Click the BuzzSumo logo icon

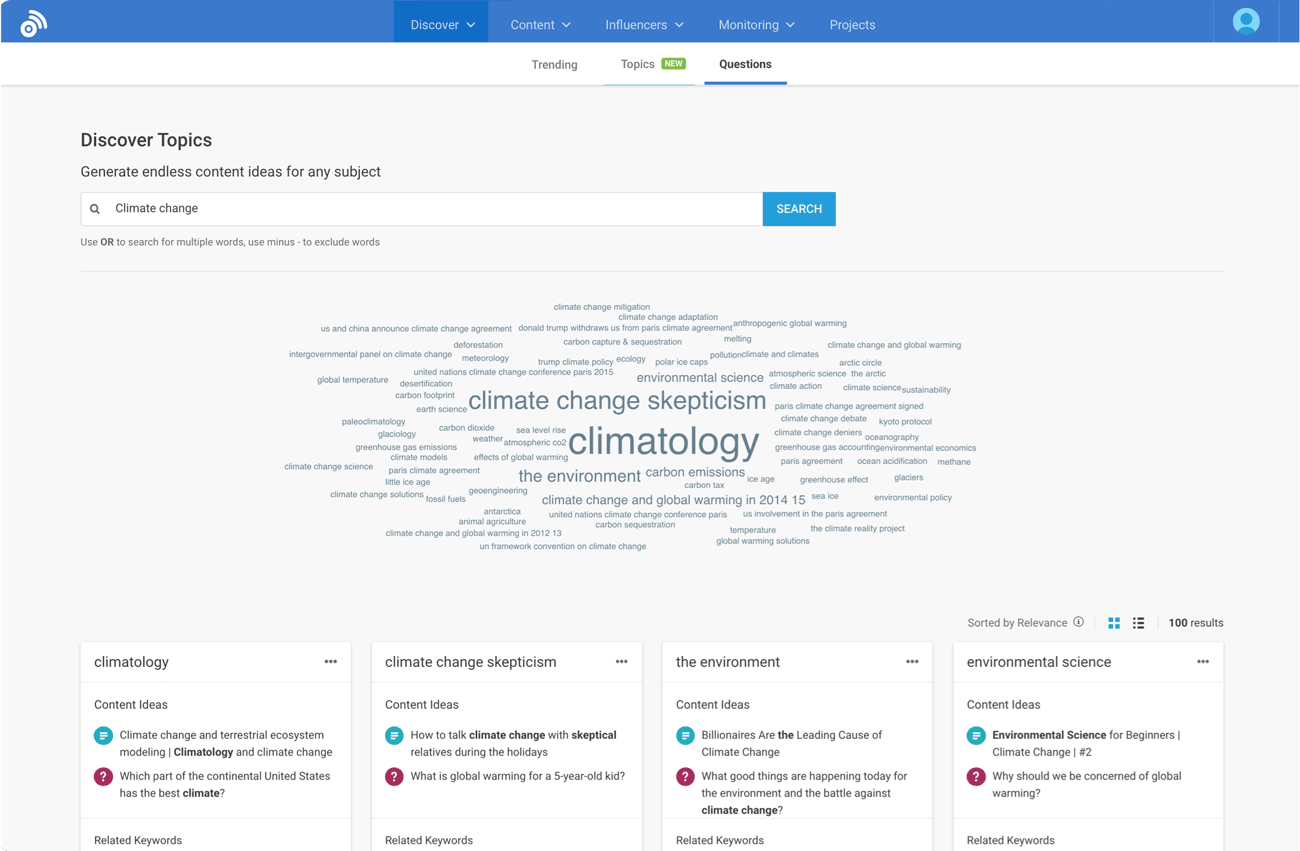click(33, 20)
